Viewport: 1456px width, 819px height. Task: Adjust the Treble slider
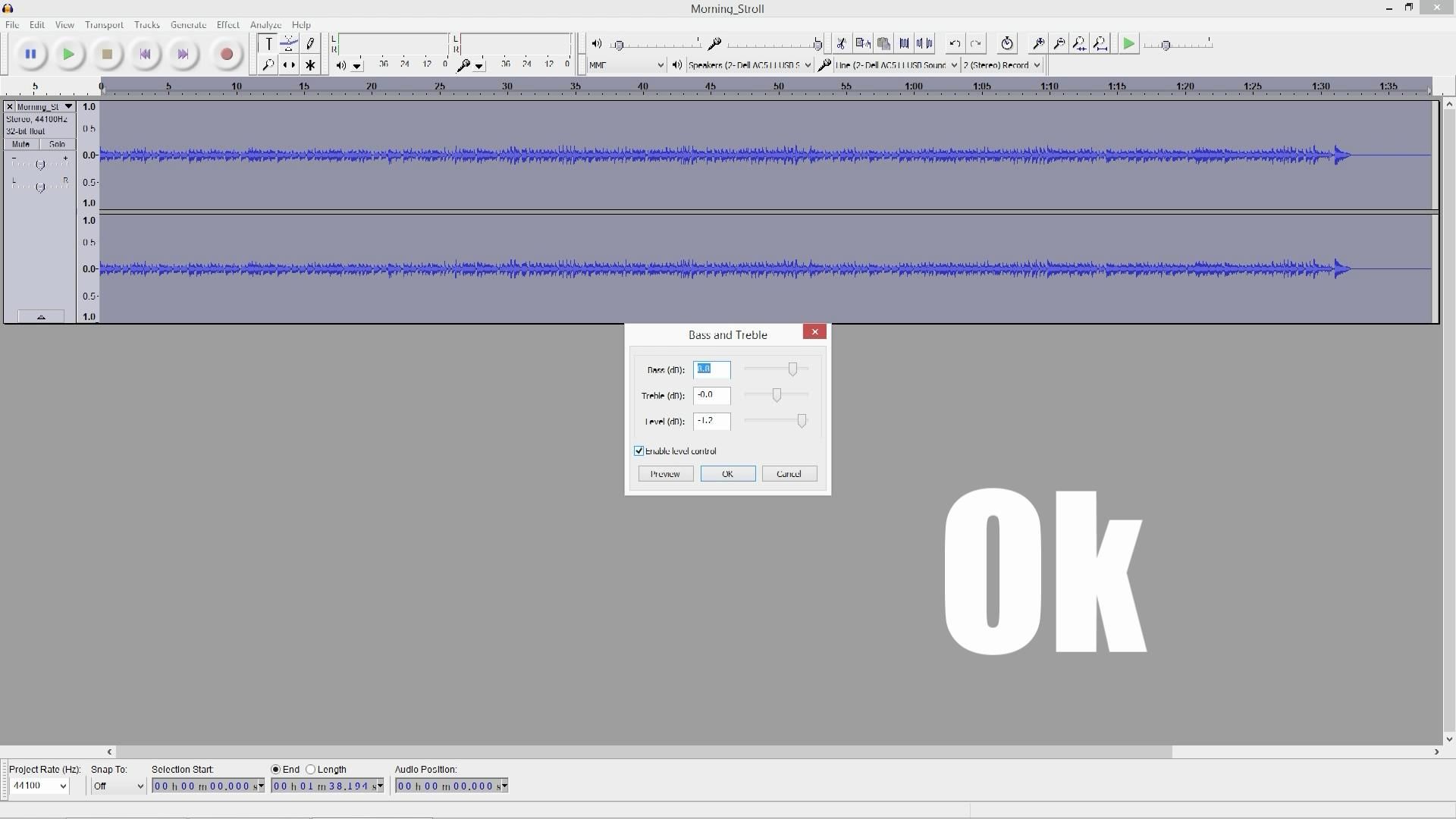(775, 394)
